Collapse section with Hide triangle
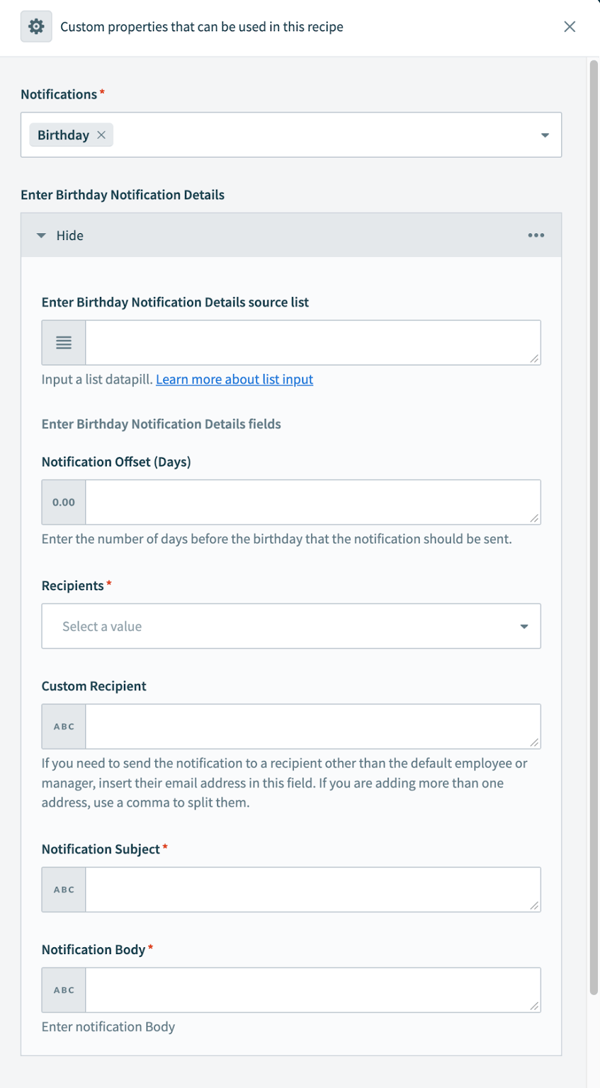Image resolution: width=600 pixels, height=1088 pixels. point(41,236)
